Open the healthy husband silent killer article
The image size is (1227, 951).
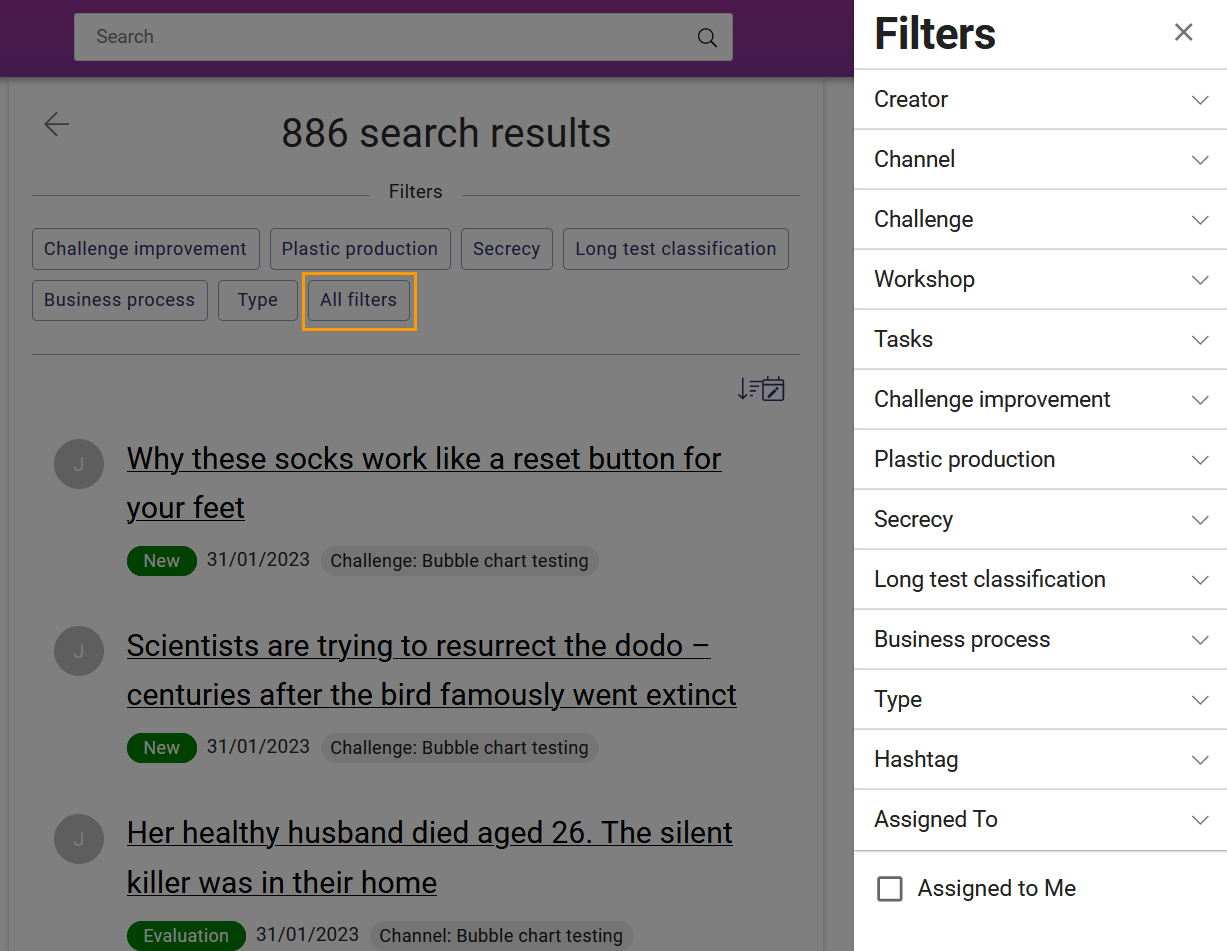430,857
